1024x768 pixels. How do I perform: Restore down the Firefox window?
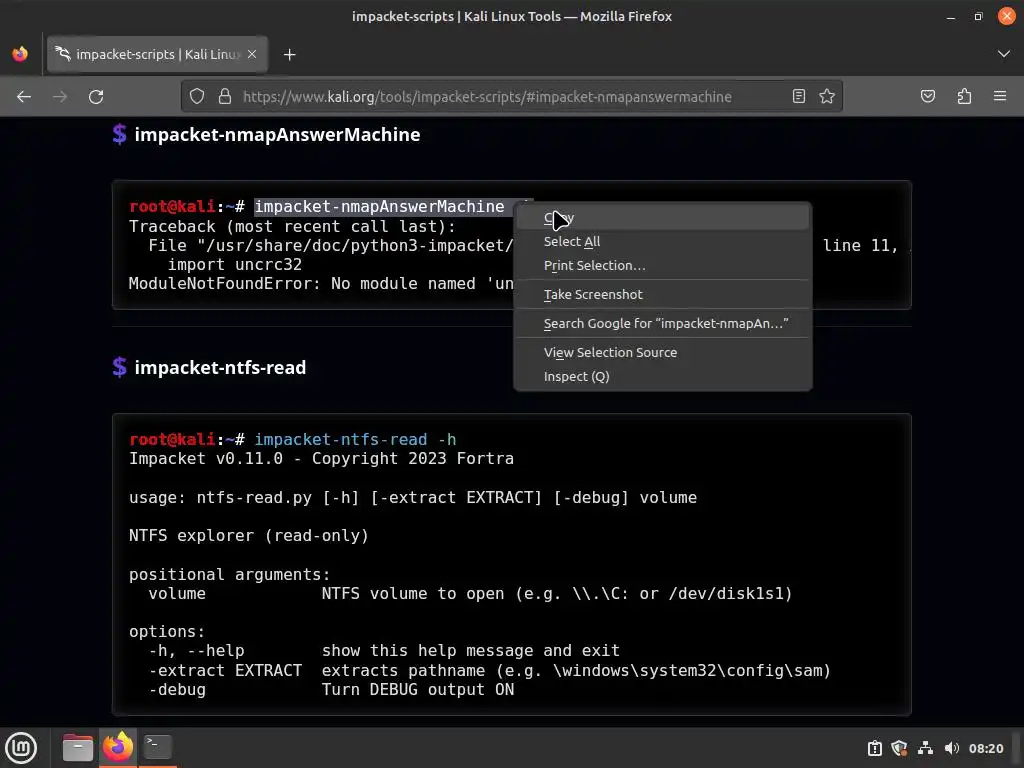point(978,16)
